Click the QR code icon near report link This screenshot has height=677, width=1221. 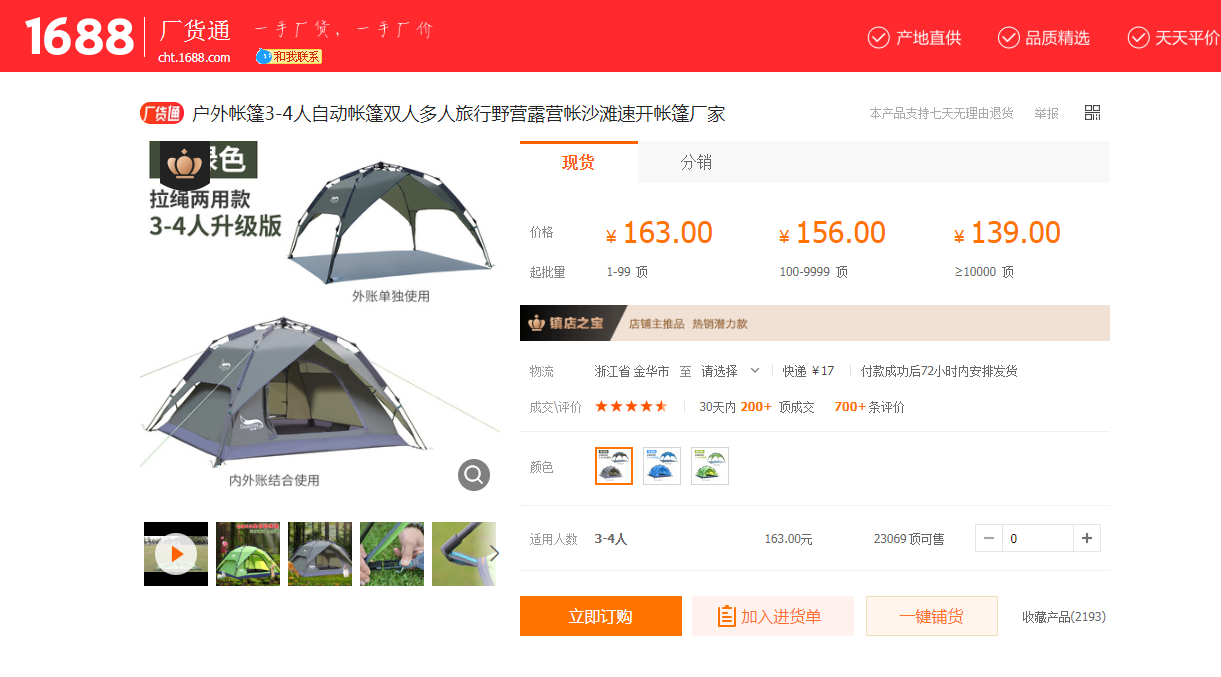pyautogui.click(x=1092, y=113)
